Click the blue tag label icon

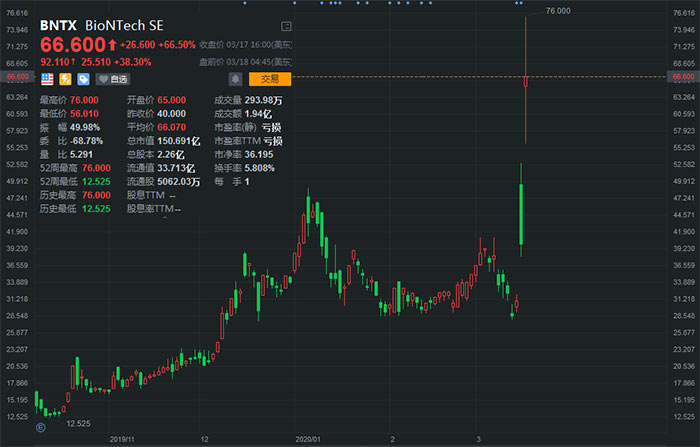(x=83, y=79)
